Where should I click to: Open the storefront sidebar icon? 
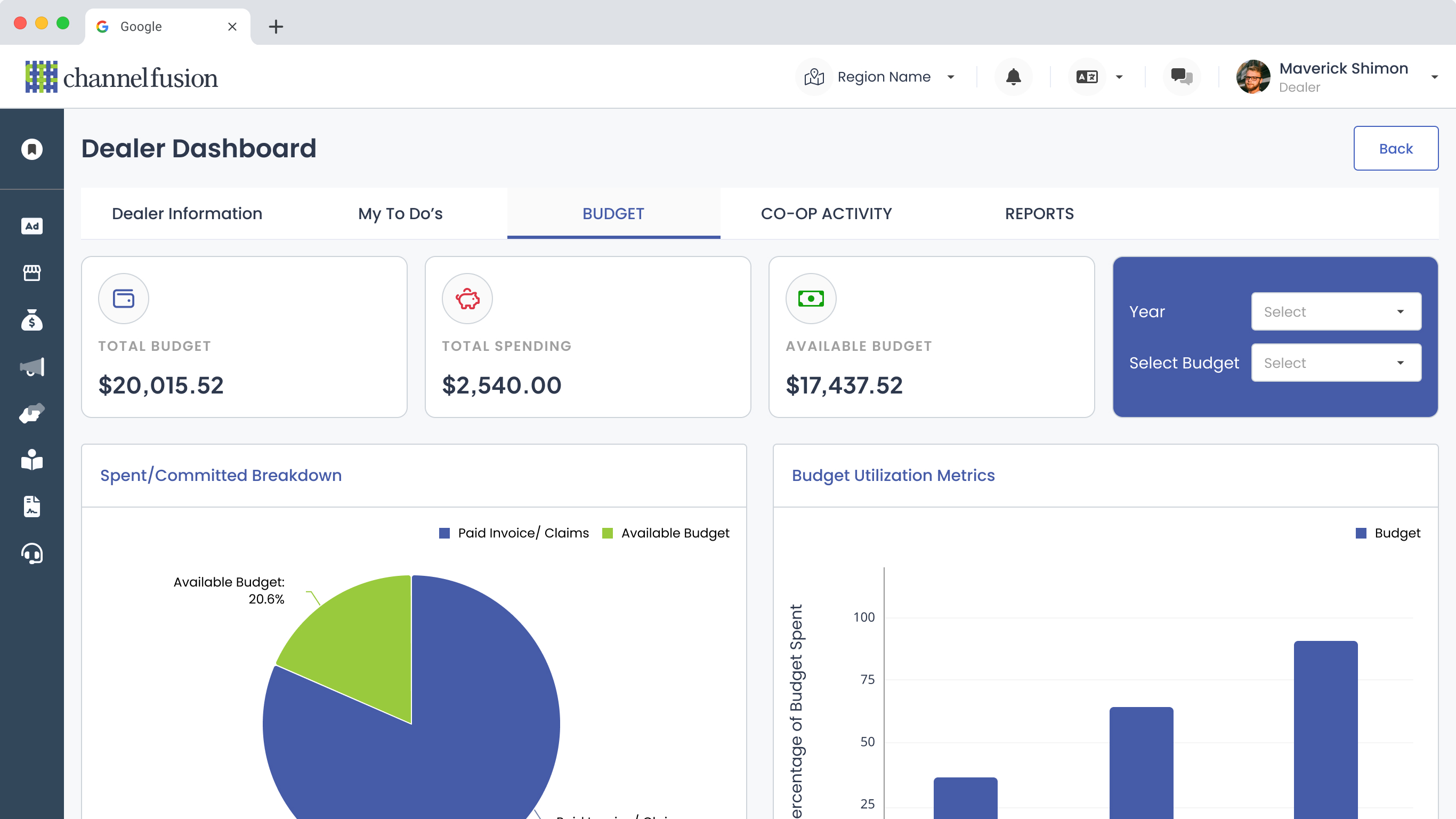point(31,273)
